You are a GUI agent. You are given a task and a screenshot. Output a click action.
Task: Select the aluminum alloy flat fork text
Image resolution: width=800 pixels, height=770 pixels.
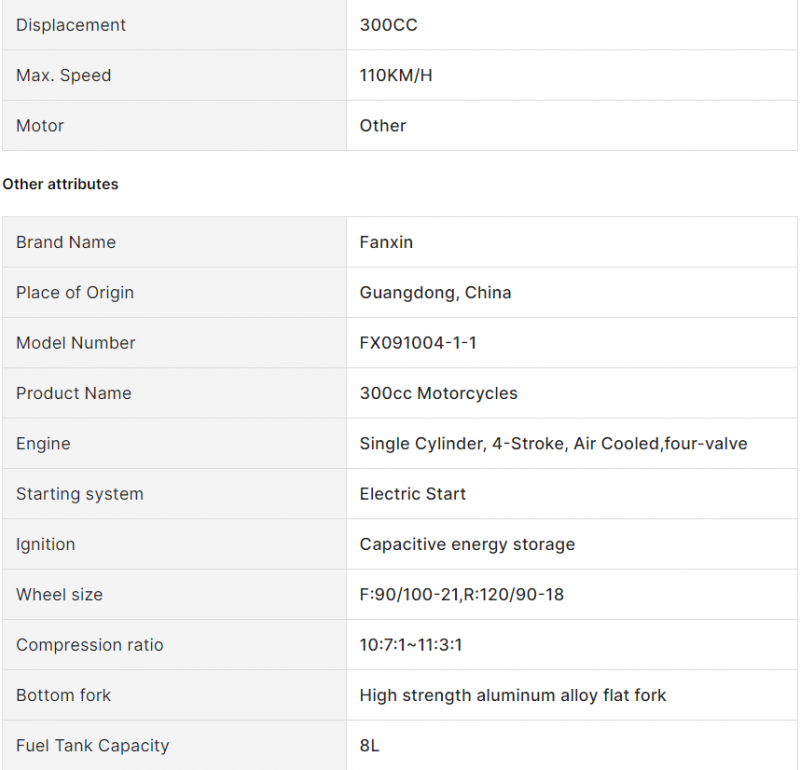[x=571, y=695]
